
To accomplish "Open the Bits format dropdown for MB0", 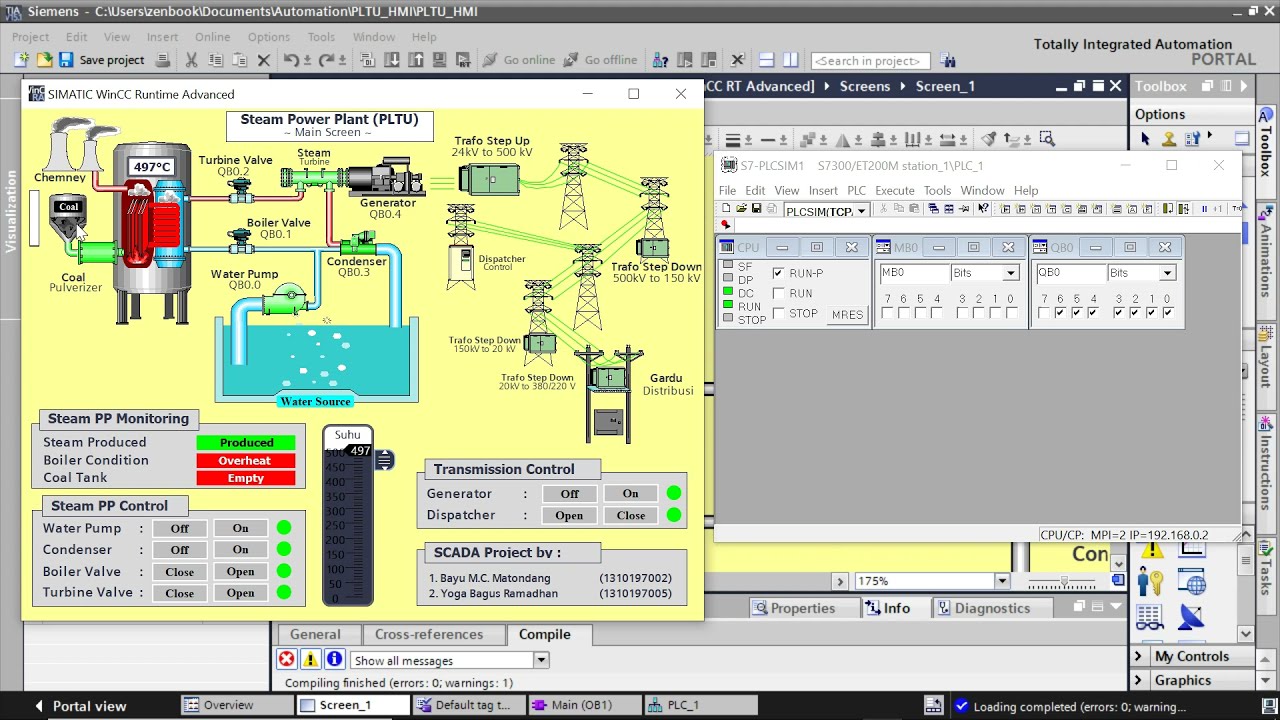I will coord(1010,272).
